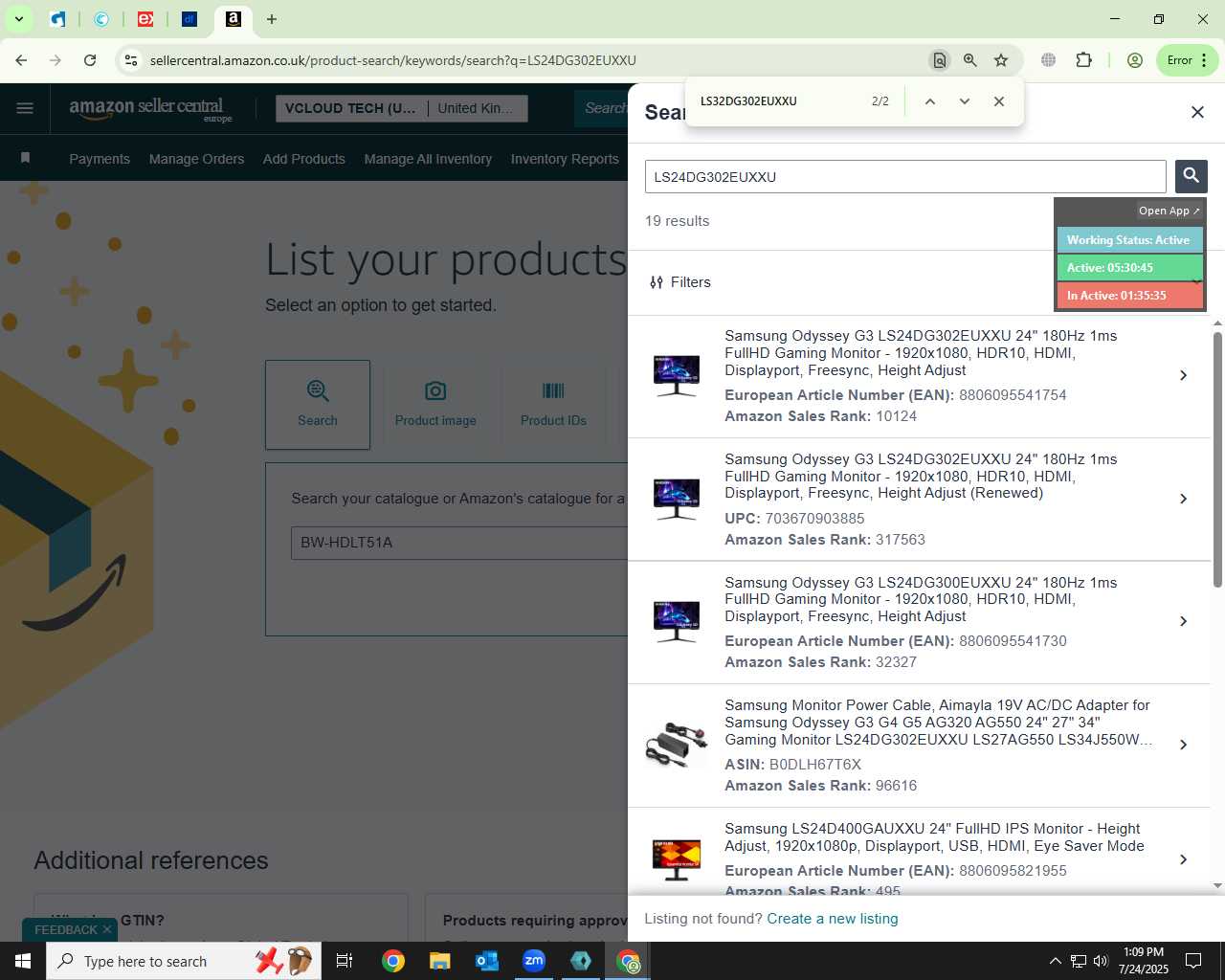Select the Product IDs barcode option card
The width and height of the screenshot is (1225, 980).
coord(553,405)
